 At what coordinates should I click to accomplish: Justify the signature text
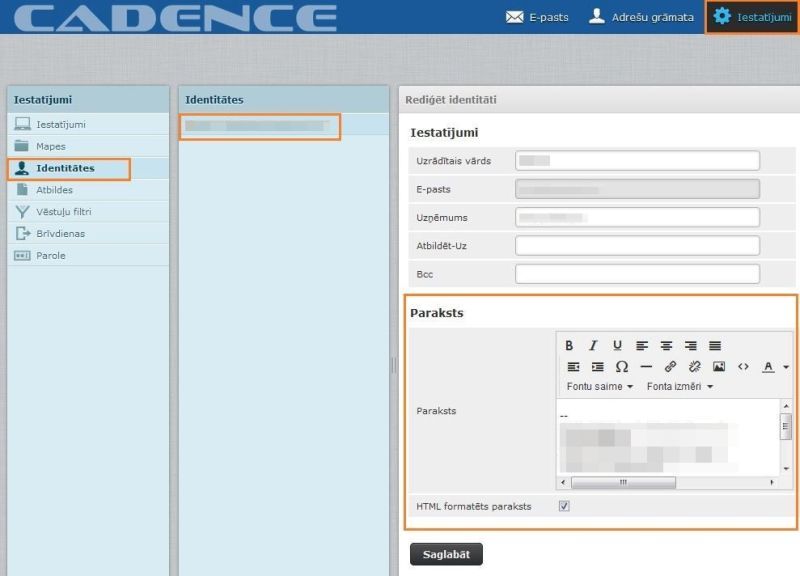point(715,345)
